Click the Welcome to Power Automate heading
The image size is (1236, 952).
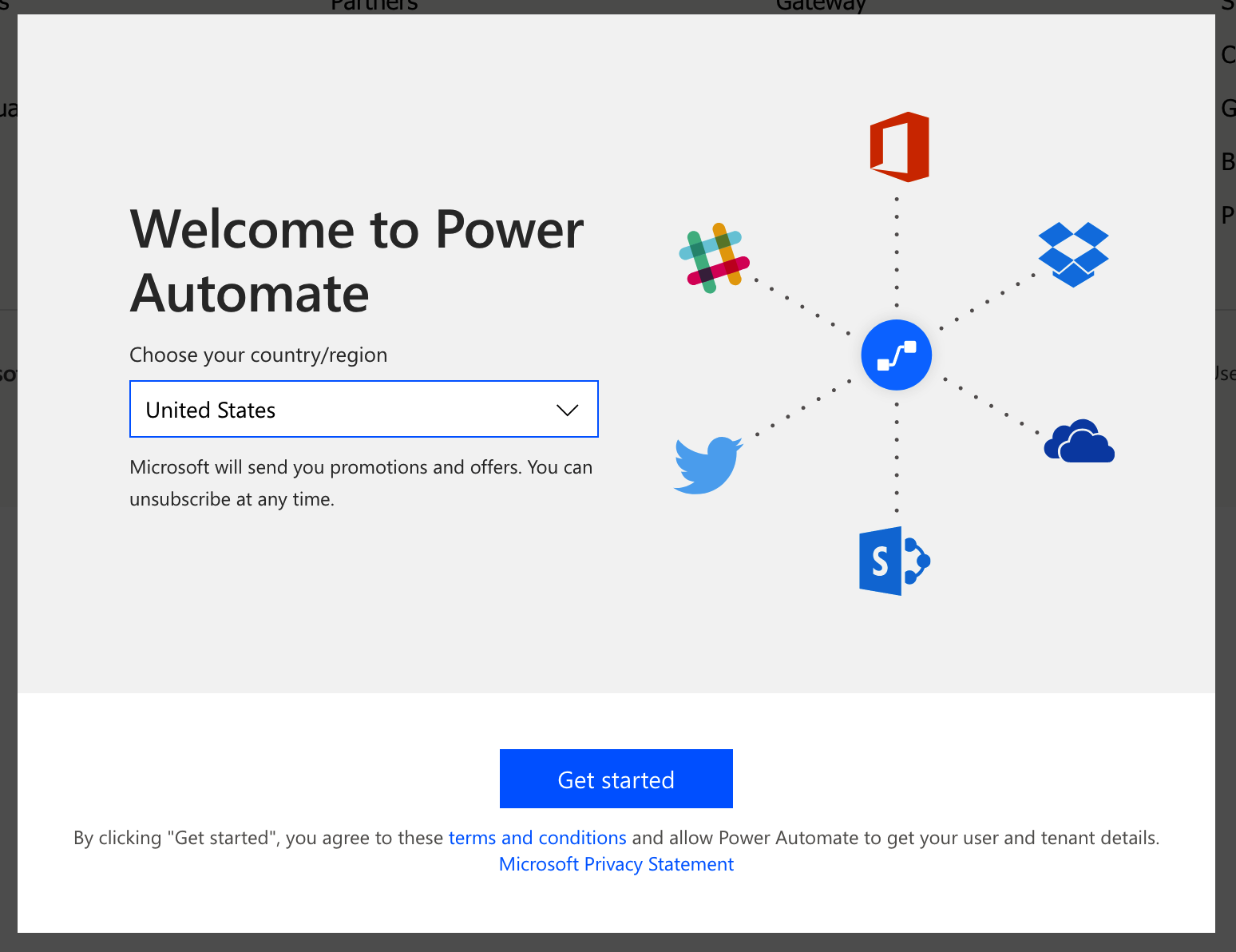tap(357, 261)
